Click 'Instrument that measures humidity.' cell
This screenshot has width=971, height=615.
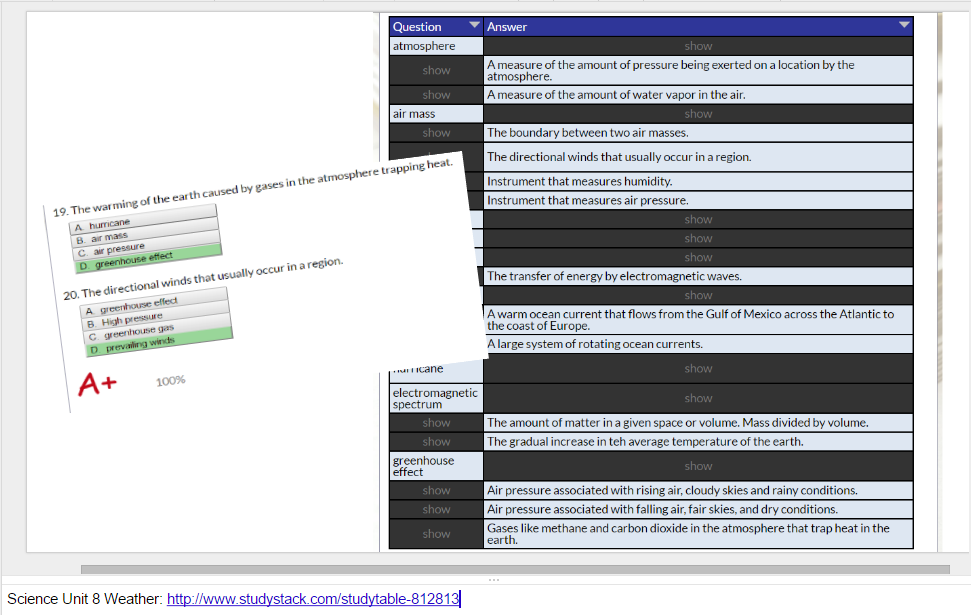(x=698, y=181)
